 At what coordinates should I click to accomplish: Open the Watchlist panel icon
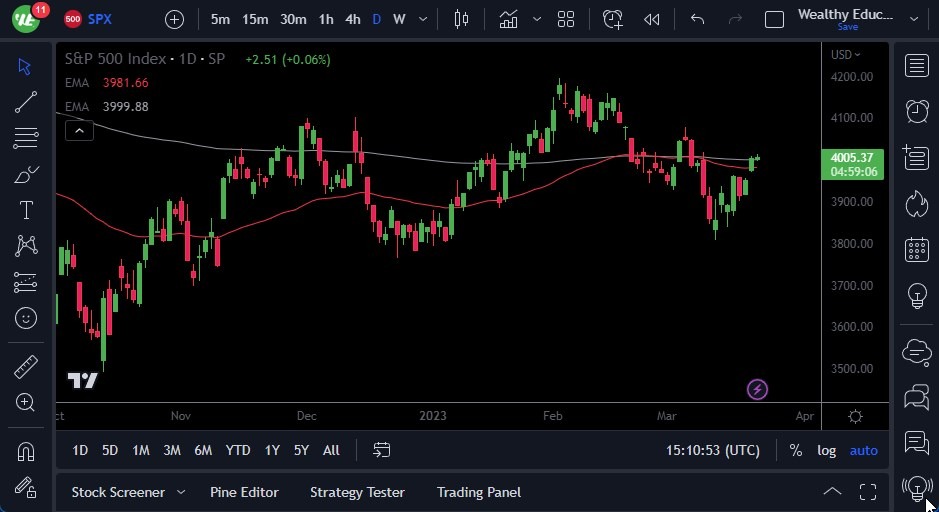coord(916,66)
